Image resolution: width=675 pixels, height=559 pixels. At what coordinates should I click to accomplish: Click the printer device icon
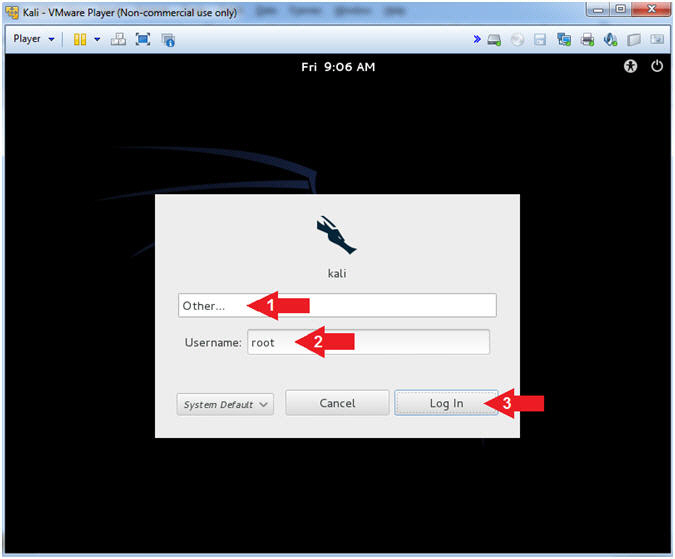(x=587, y=40)
